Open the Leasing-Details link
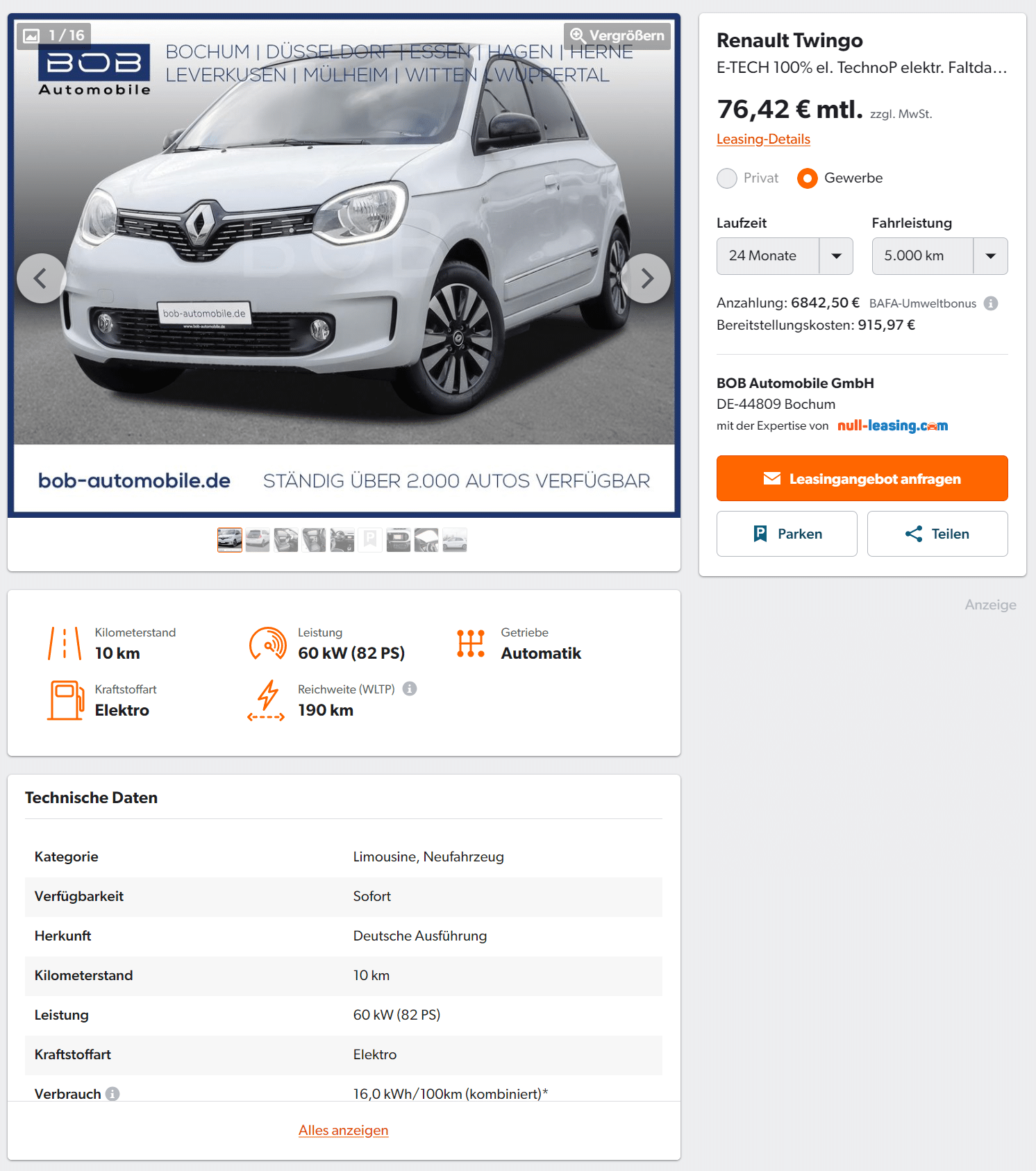Viewport: 1036px width, 1171px height. pos(763,139)
